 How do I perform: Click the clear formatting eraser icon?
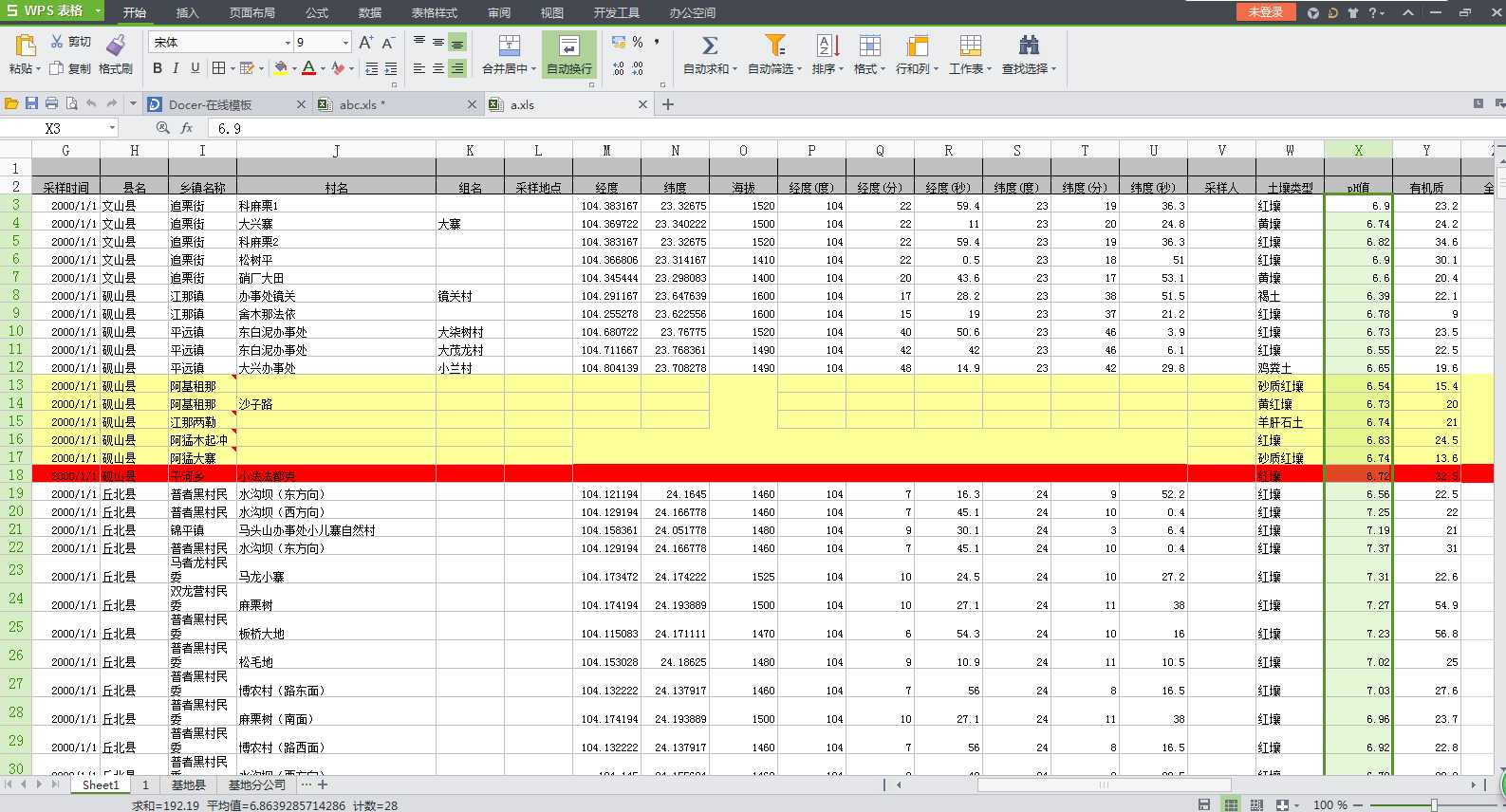[x=339, y=68]
